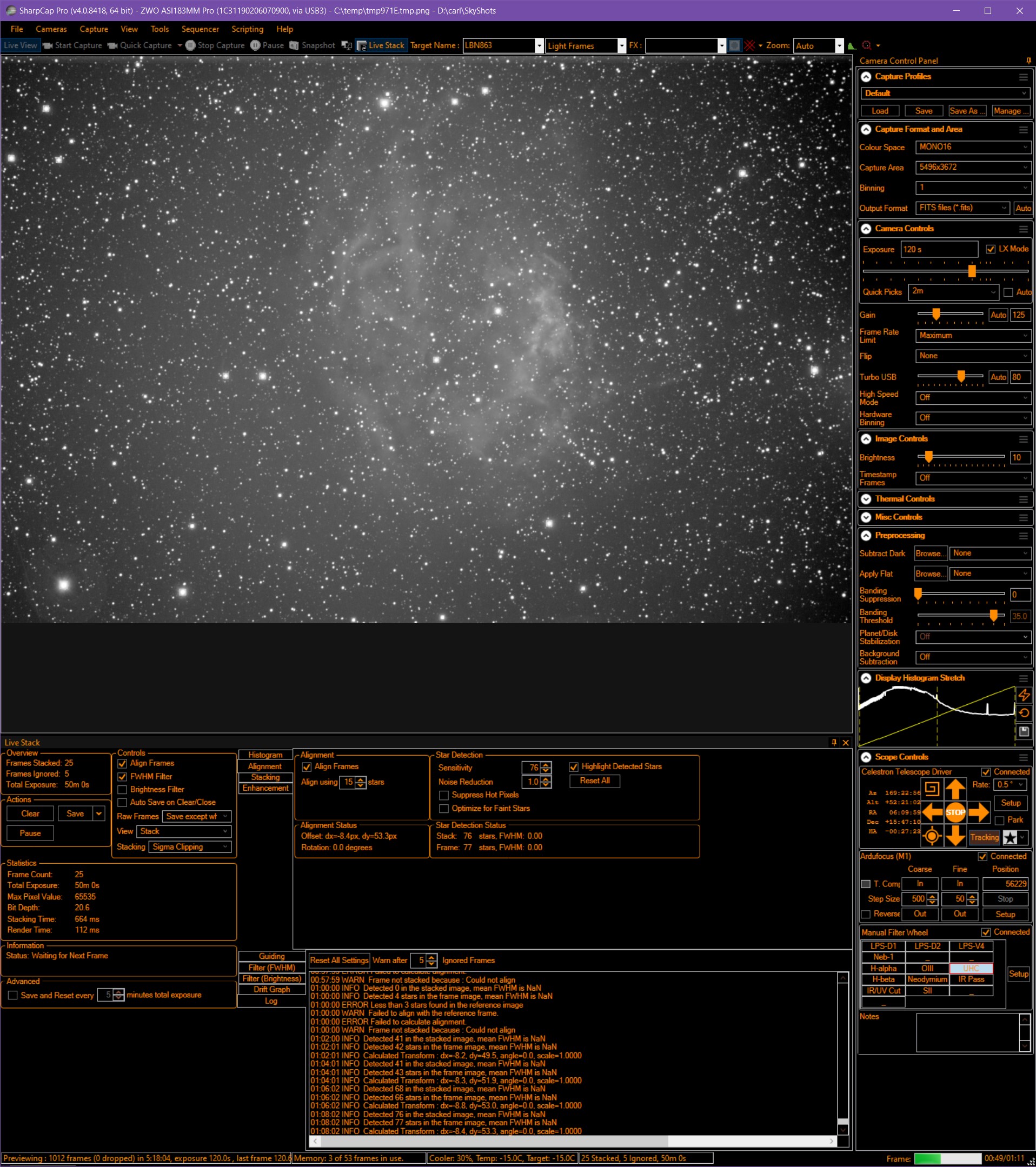Adjust the Gain slider handle
The height and width of the screenshot is (1167, 1036).
click(x=936, y=314)
